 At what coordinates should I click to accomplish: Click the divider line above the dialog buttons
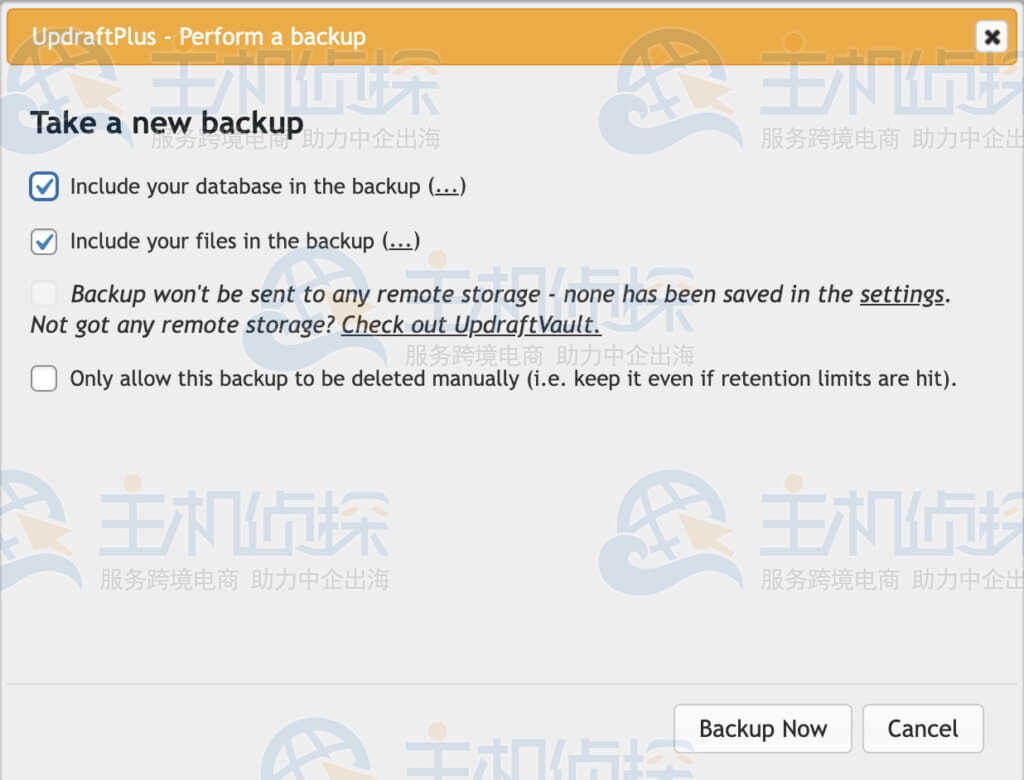pos(512,685)
